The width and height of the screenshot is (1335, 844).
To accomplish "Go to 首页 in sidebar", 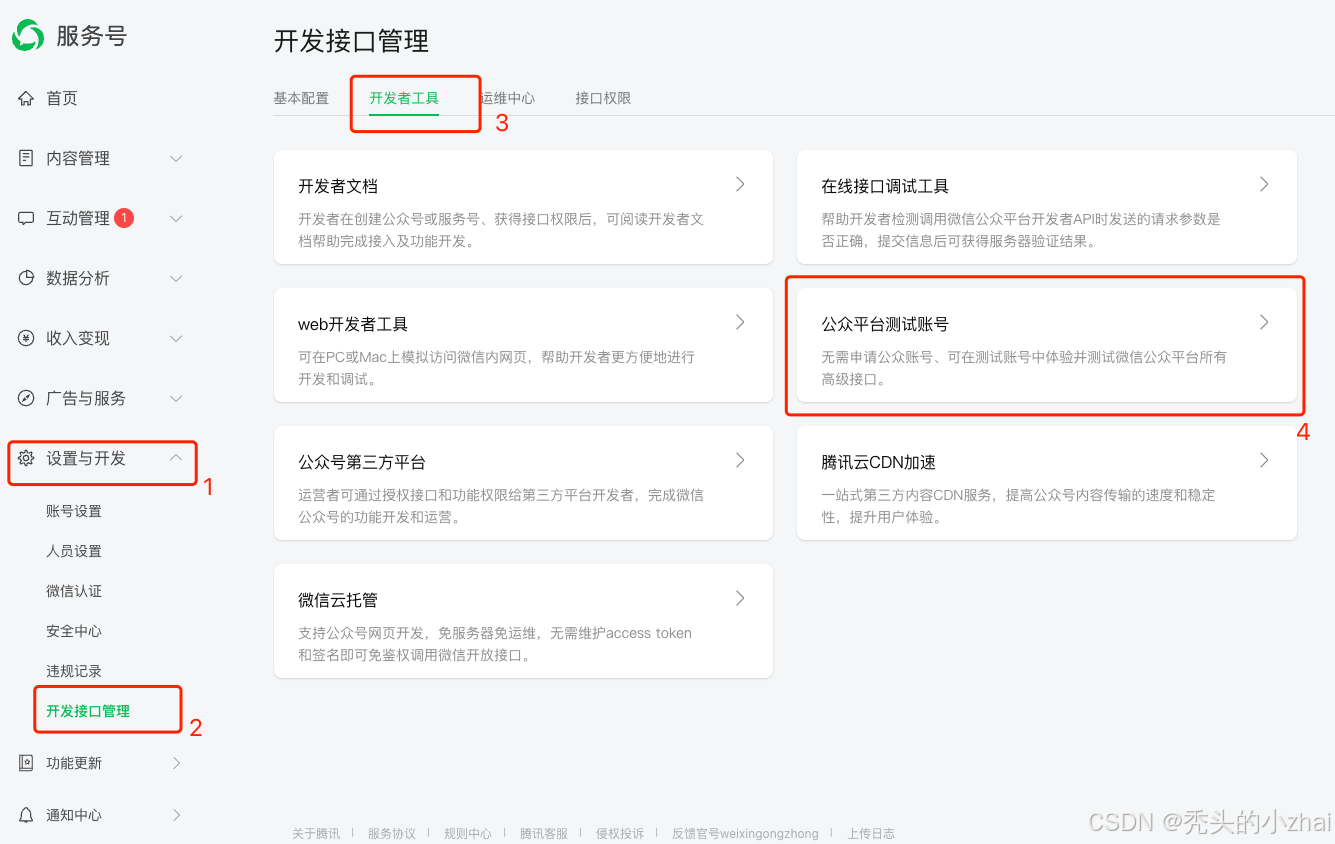I will click(x=62, y=98).
